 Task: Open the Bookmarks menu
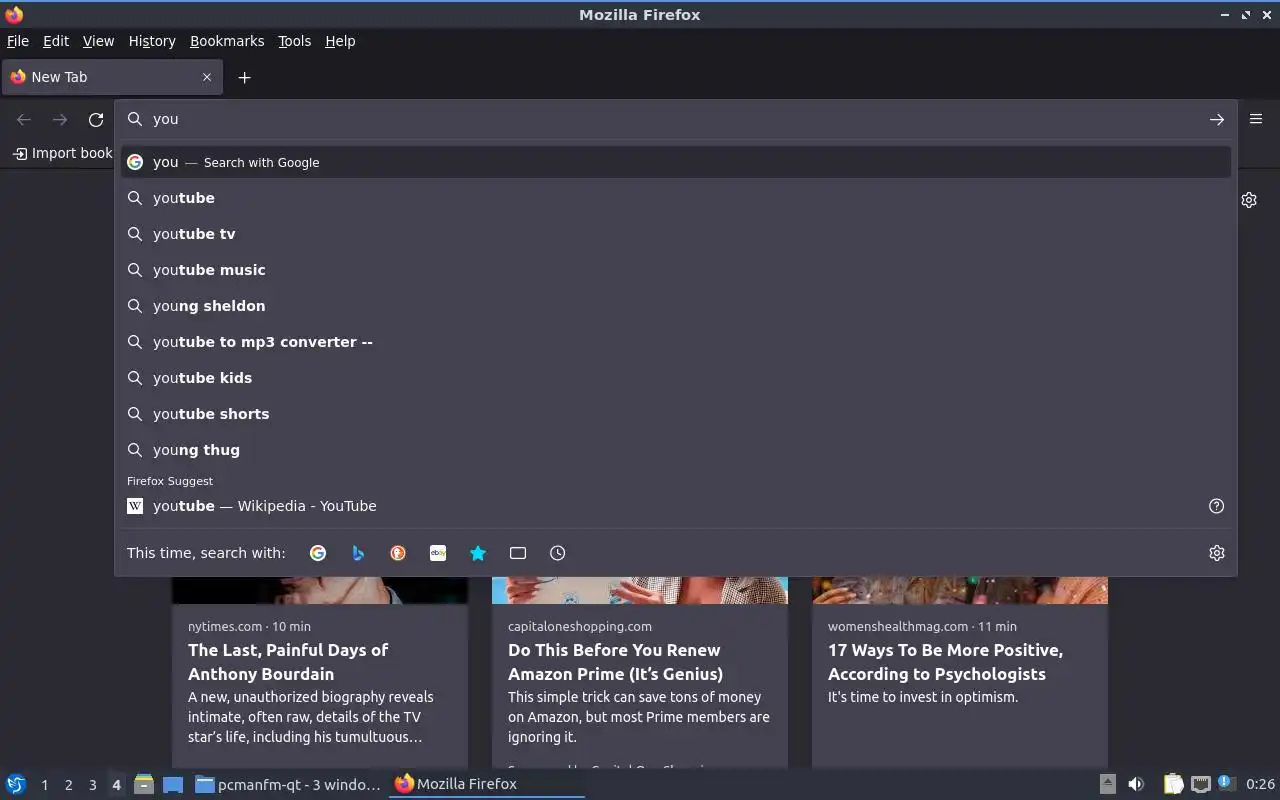click(x=227, y=41)
